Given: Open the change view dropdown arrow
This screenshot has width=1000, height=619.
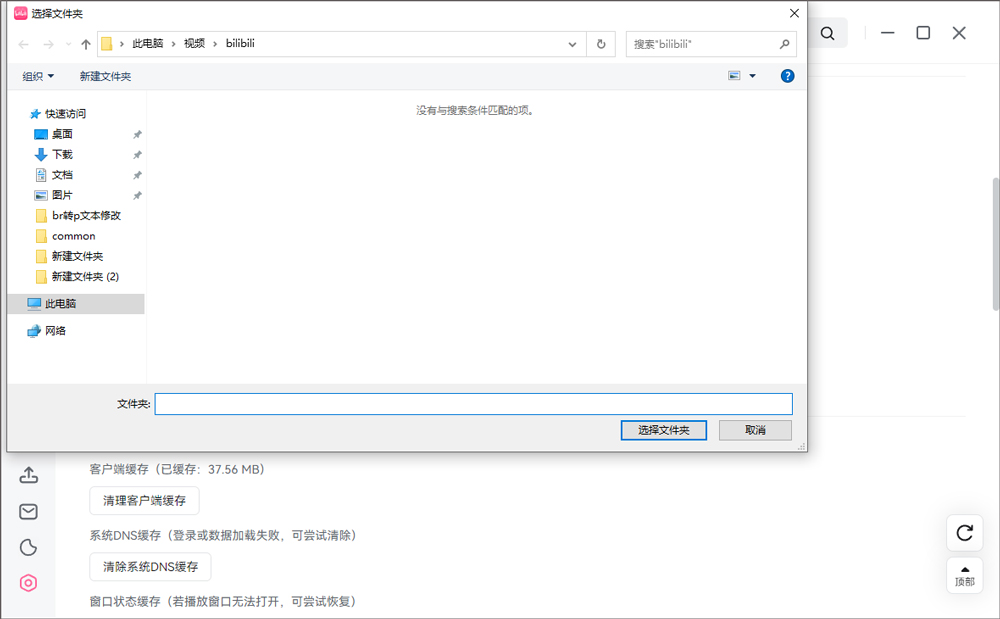Looking at the screenshot, I should [x=752, y=75].
